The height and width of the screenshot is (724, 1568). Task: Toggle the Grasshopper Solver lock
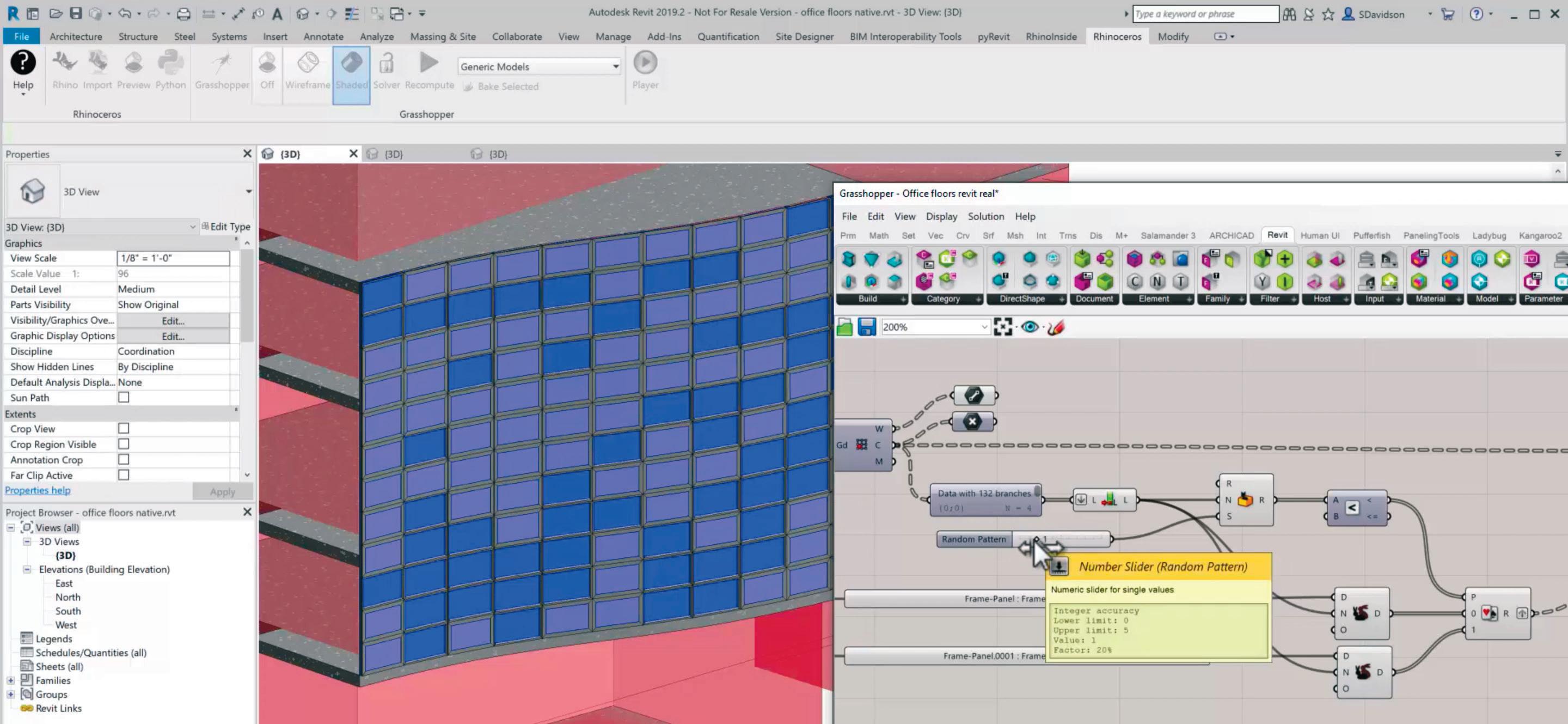387,71
